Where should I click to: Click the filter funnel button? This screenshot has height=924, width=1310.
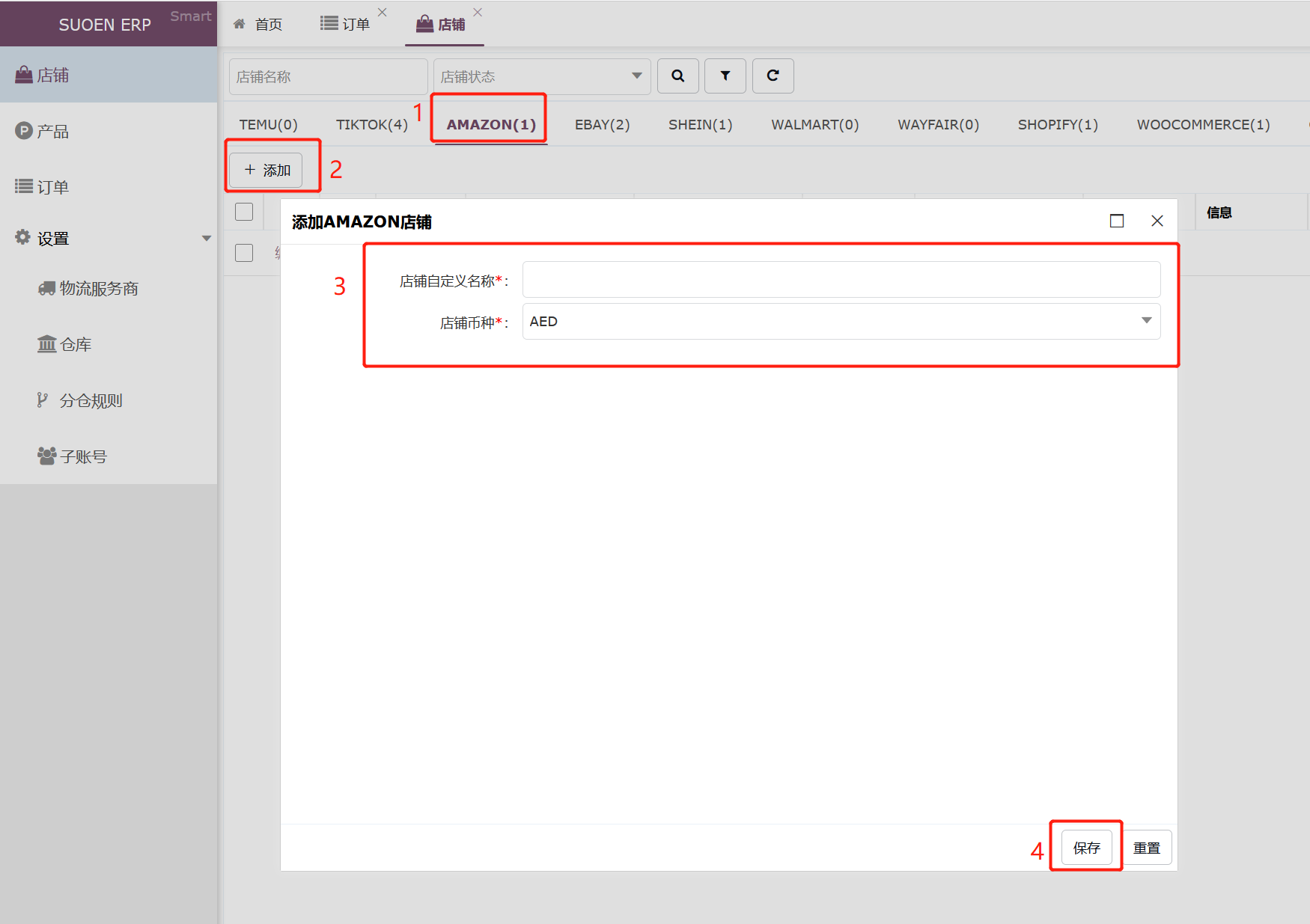click(725, 76)
